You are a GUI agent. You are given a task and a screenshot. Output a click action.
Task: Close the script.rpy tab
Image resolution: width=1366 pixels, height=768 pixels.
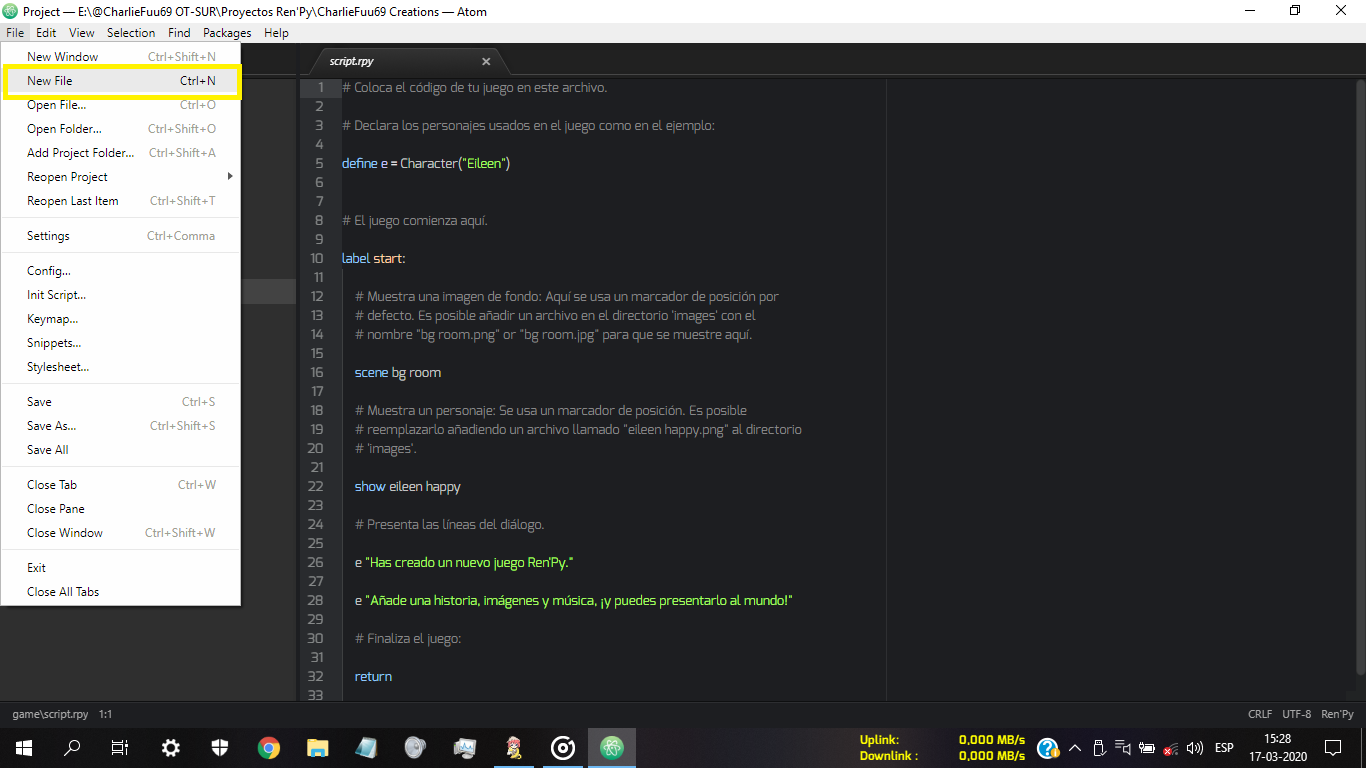pos(486,62)
